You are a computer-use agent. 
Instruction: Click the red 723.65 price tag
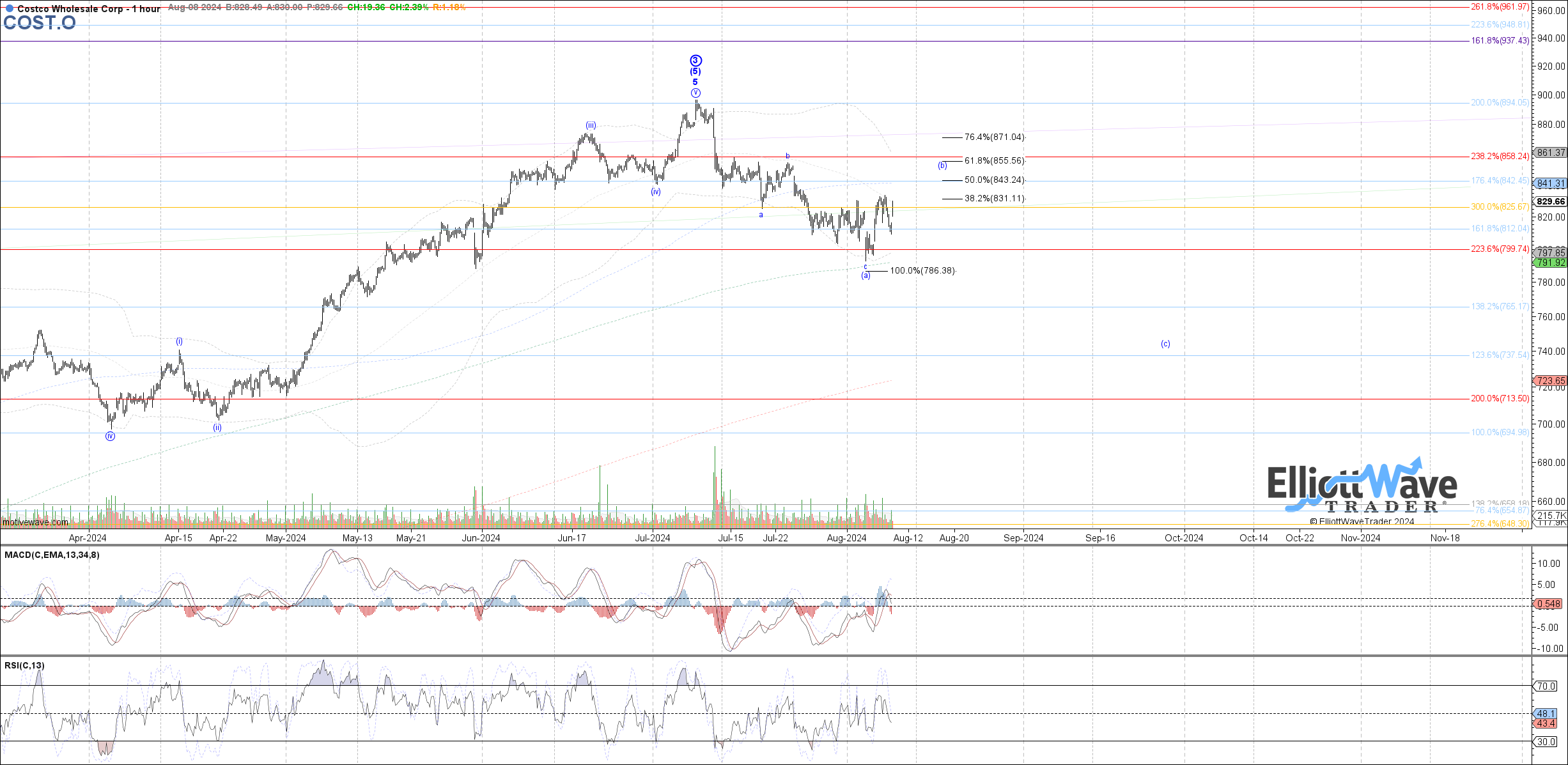tap(1550, 381)
